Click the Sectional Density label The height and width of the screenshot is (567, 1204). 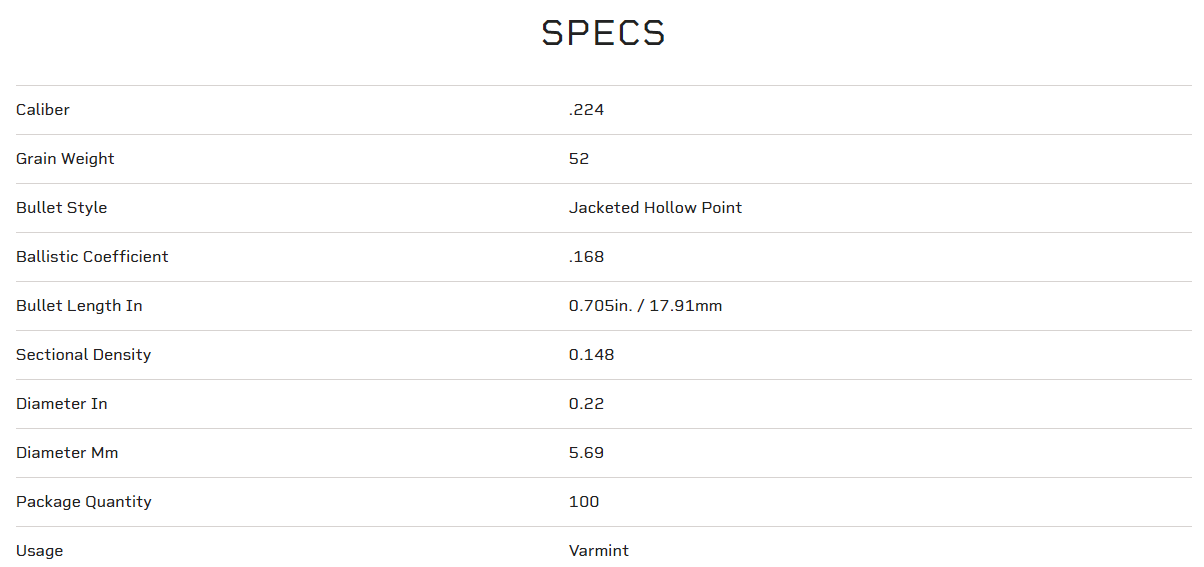(x=83, y=355)
